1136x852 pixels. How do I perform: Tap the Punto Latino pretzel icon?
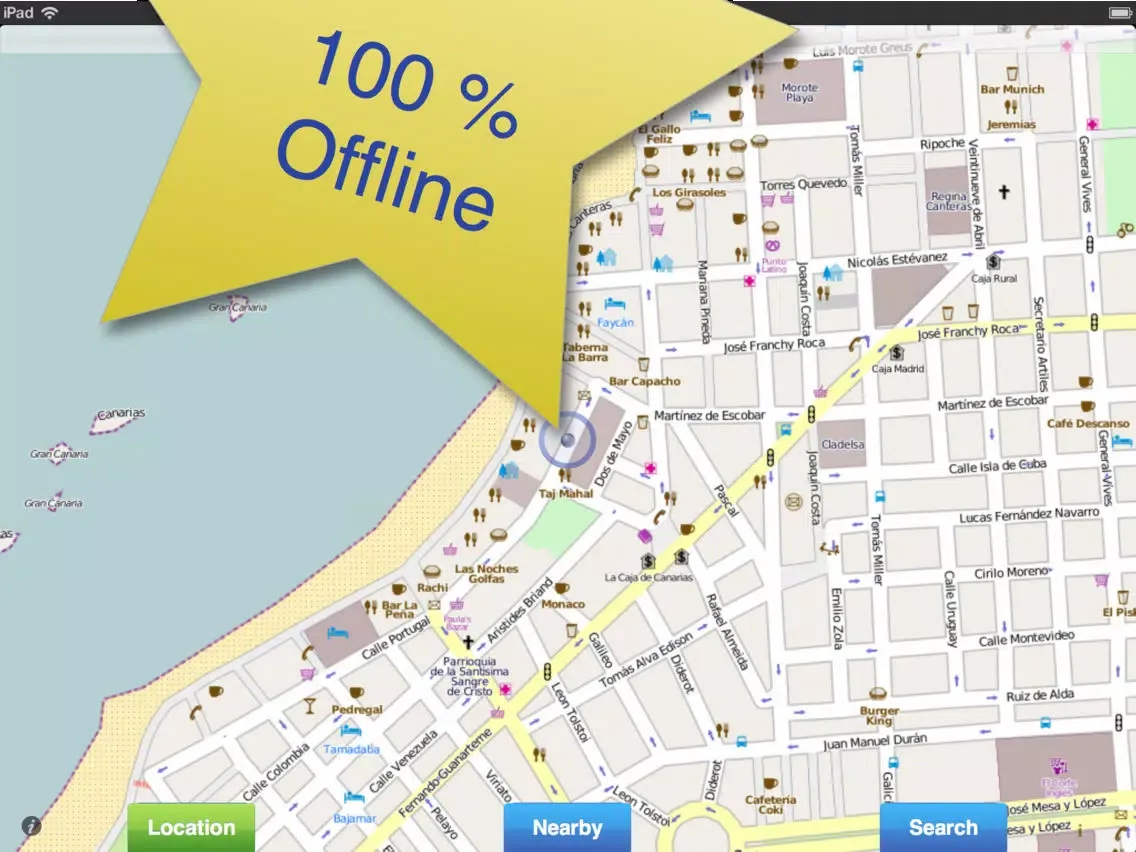[772, 246]
